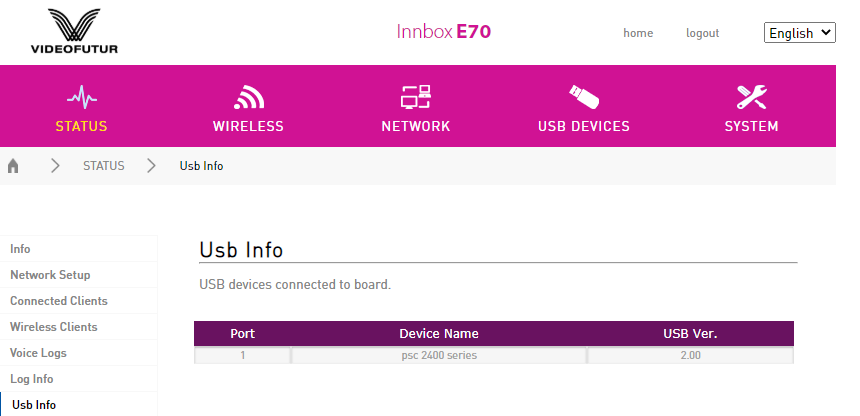
Task: View Log Info in the sidebar
Action: tap(32, 379)
